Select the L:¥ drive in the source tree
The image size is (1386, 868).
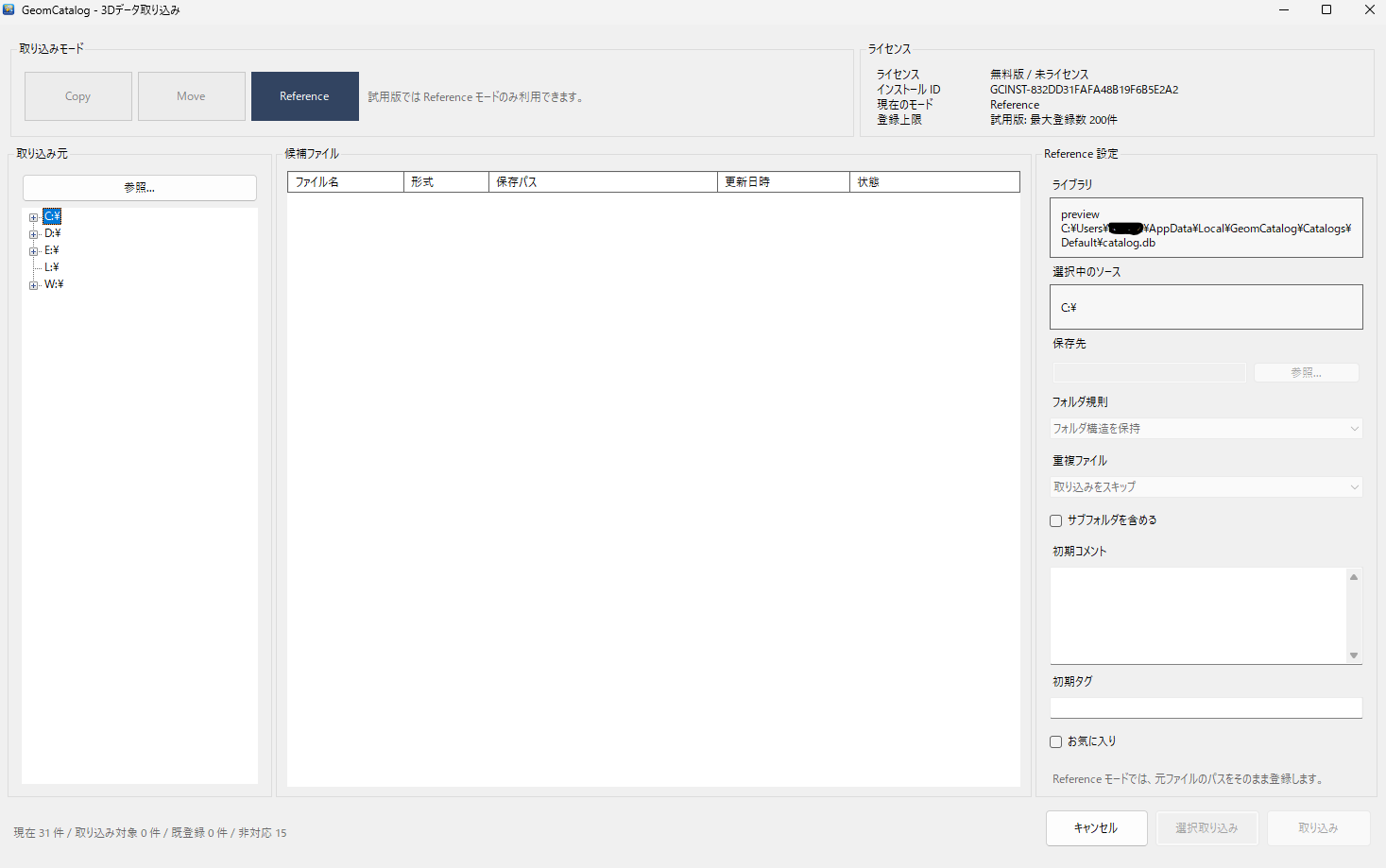(x=52, y=266)
